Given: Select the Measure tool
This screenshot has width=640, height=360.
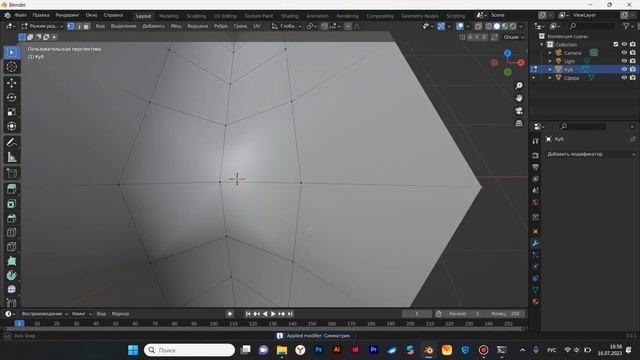Looking at the screenshot, I should coord(11,157).
